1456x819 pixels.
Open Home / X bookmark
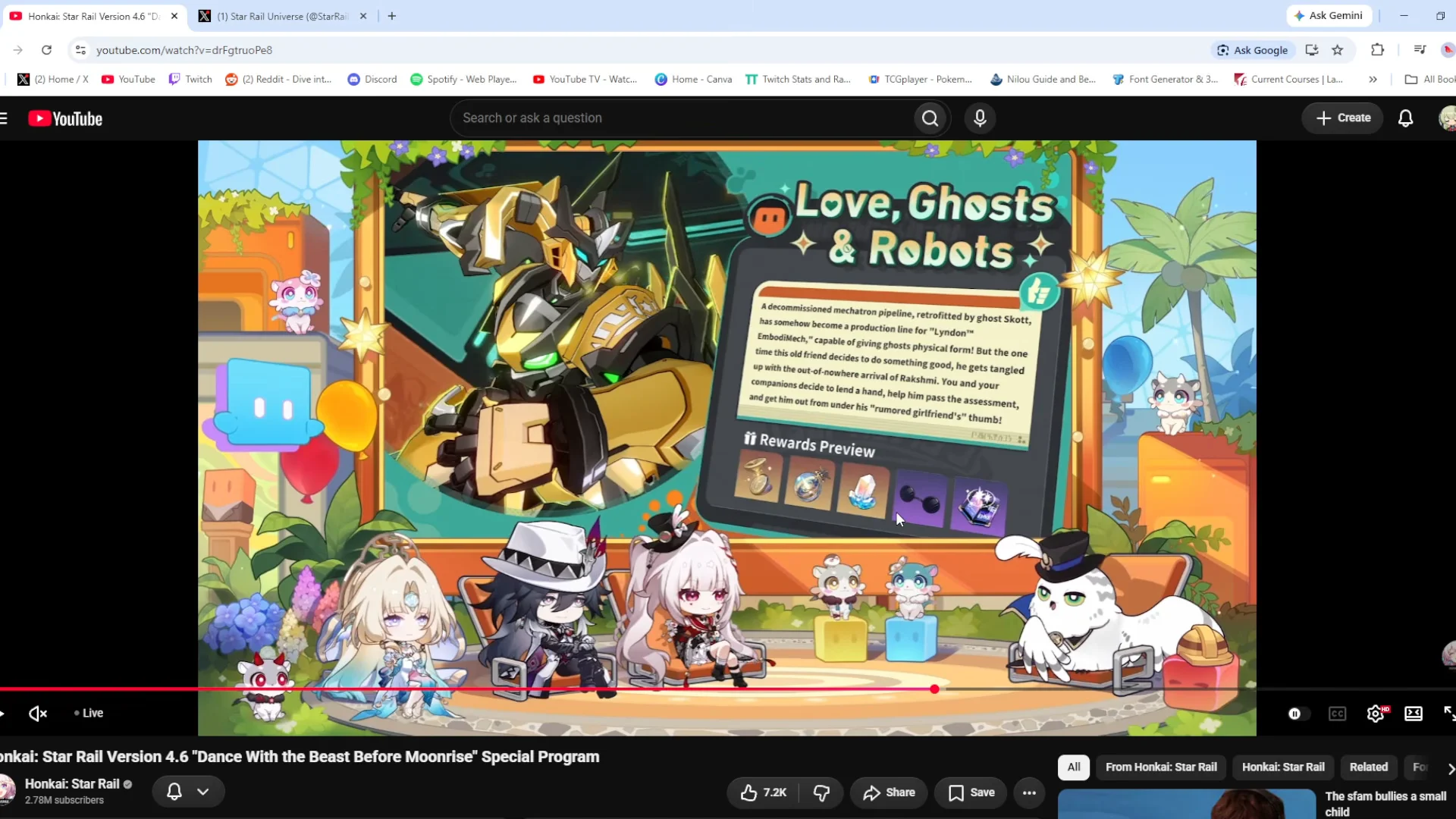pyautogui.click(x=53, y=79)
